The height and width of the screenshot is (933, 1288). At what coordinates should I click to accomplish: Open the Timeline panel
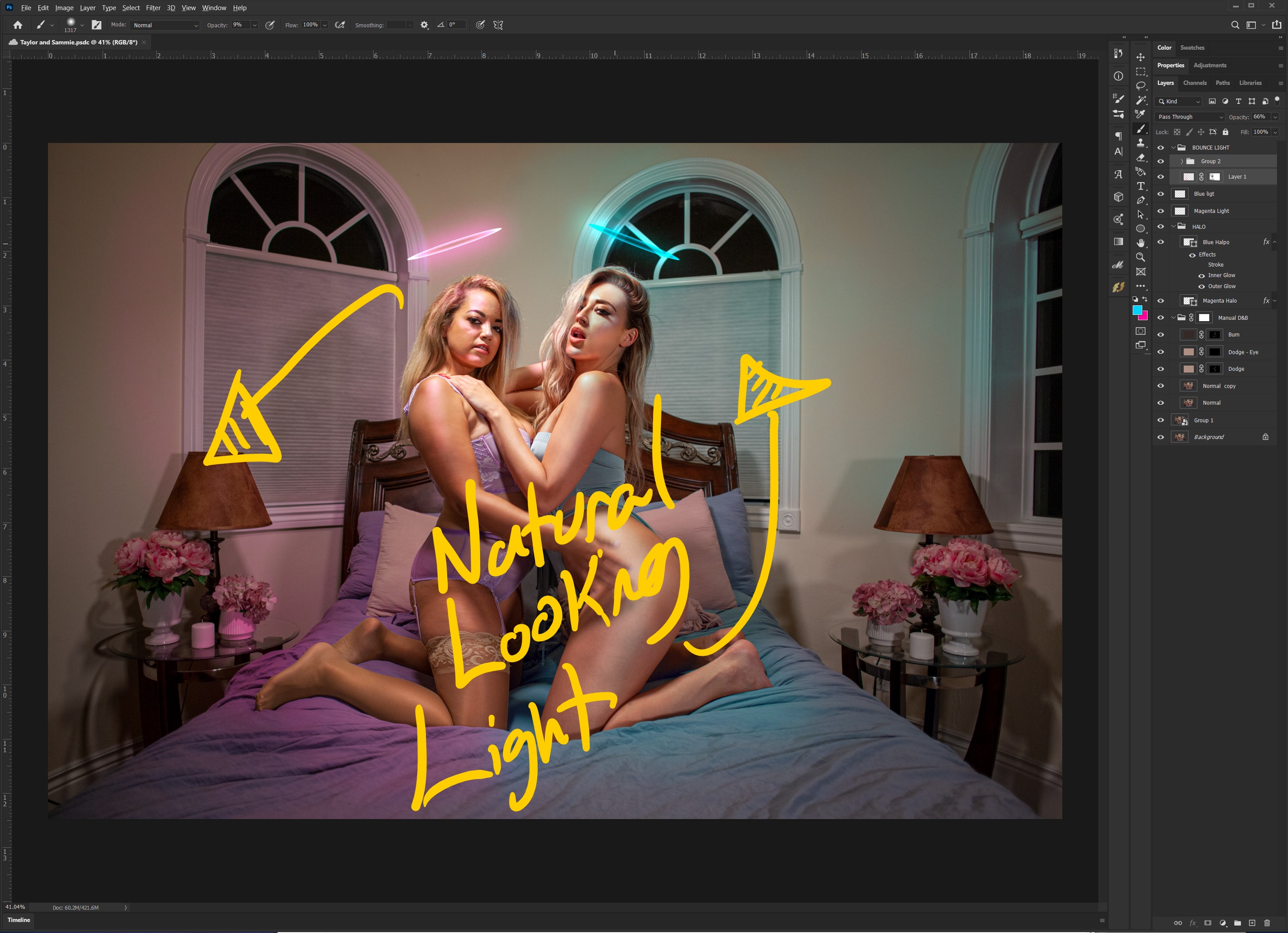pos(19,920)
